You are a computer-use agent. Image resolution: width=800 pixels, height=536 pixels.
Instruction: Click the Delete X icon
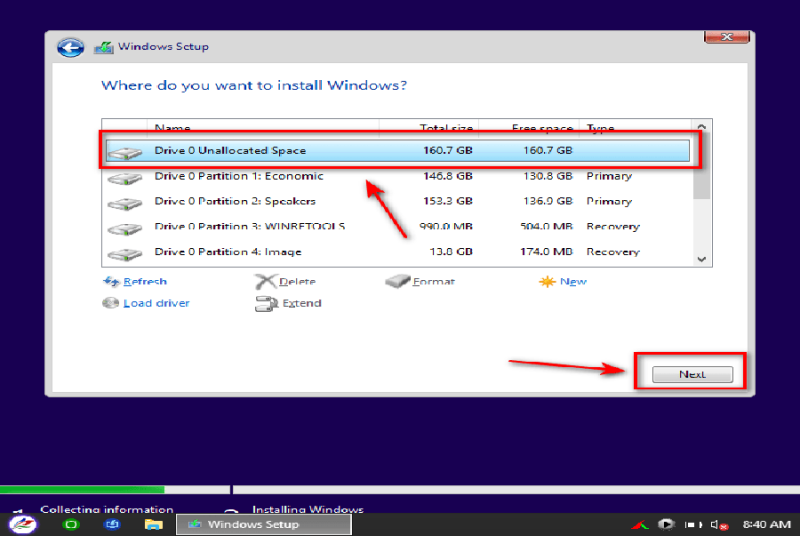[x=265, y=282]
